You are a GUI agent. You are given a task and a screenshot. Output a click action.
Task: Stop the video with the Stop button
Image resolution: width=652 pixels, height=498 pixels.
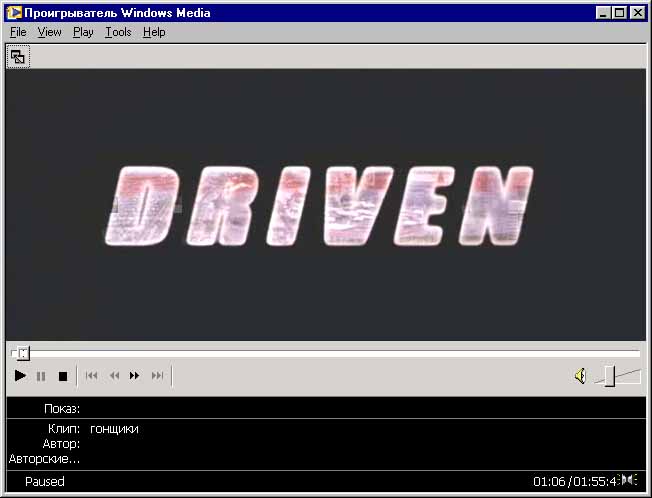(x=63, y=377)
